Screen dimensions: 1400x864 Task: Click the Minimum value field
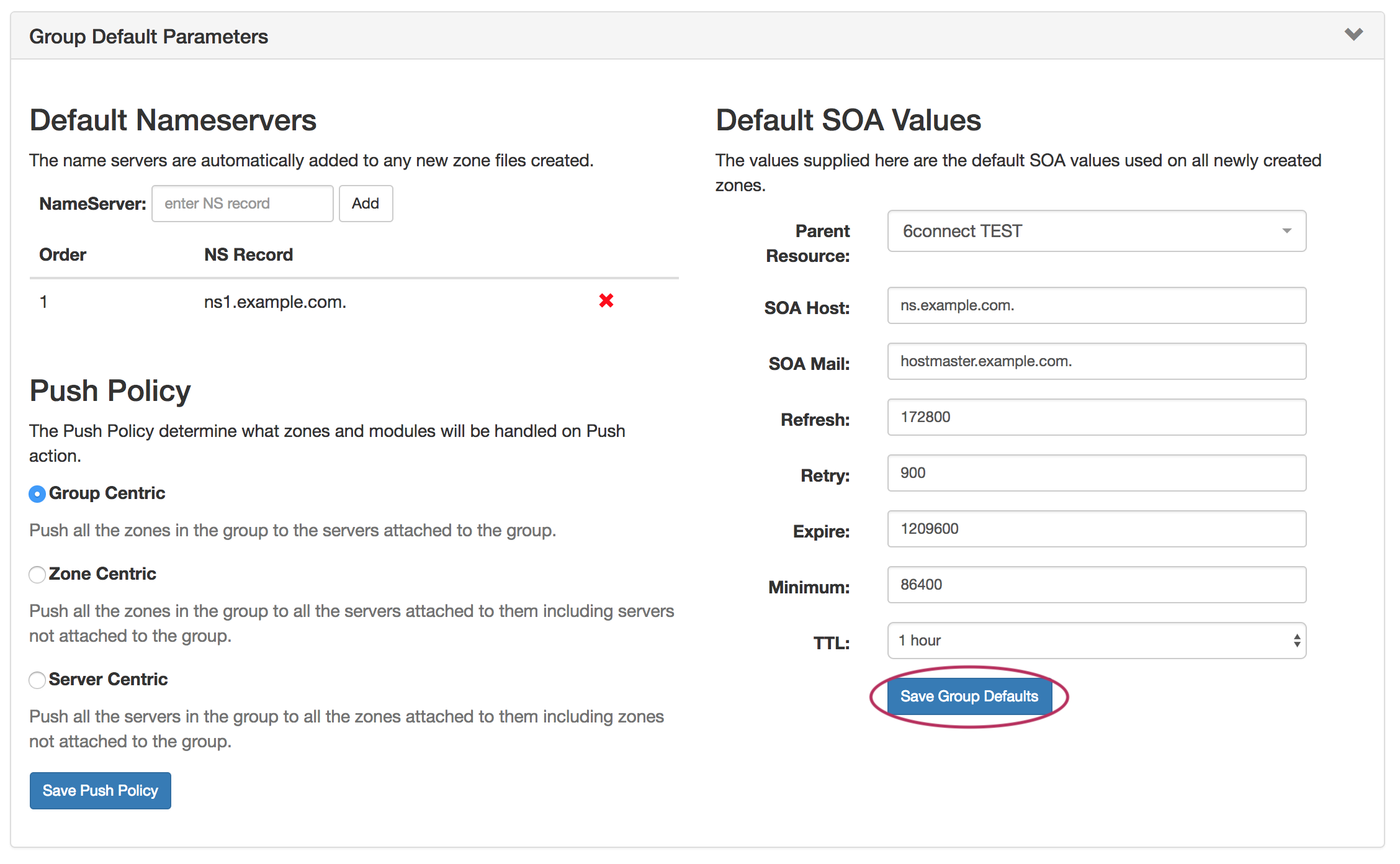click(x=1096, y=585)
